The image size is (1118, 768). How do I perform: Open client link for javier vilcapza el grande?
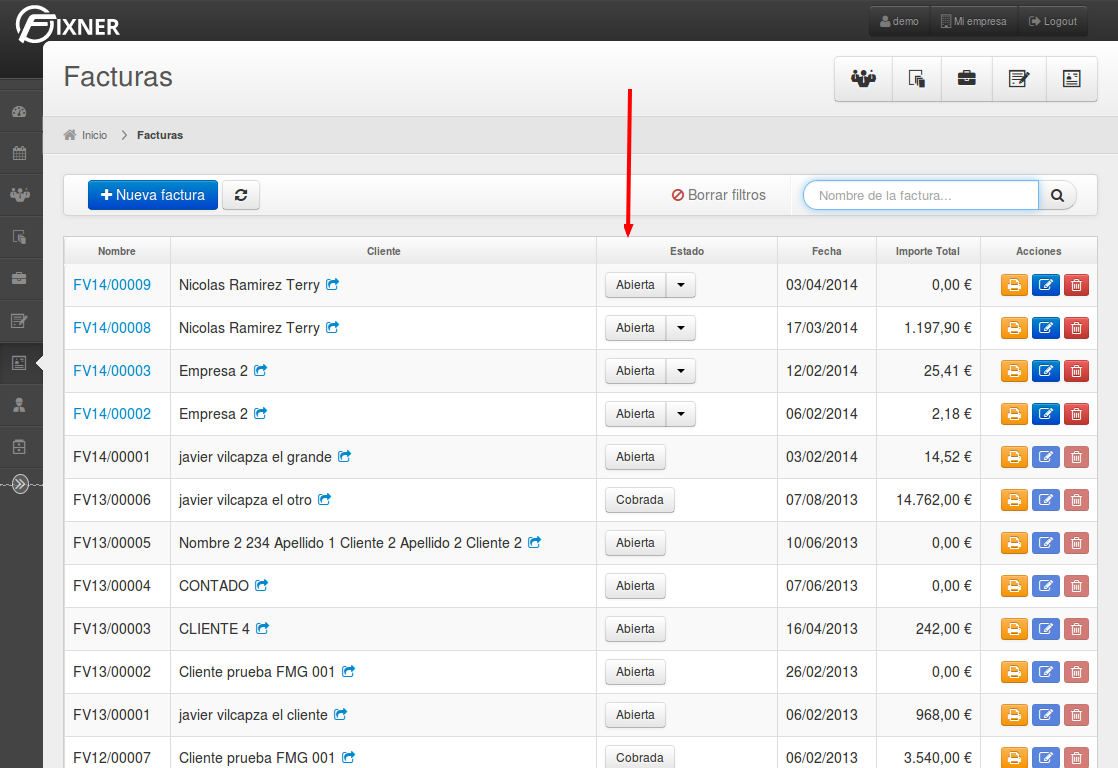(344, 456)
